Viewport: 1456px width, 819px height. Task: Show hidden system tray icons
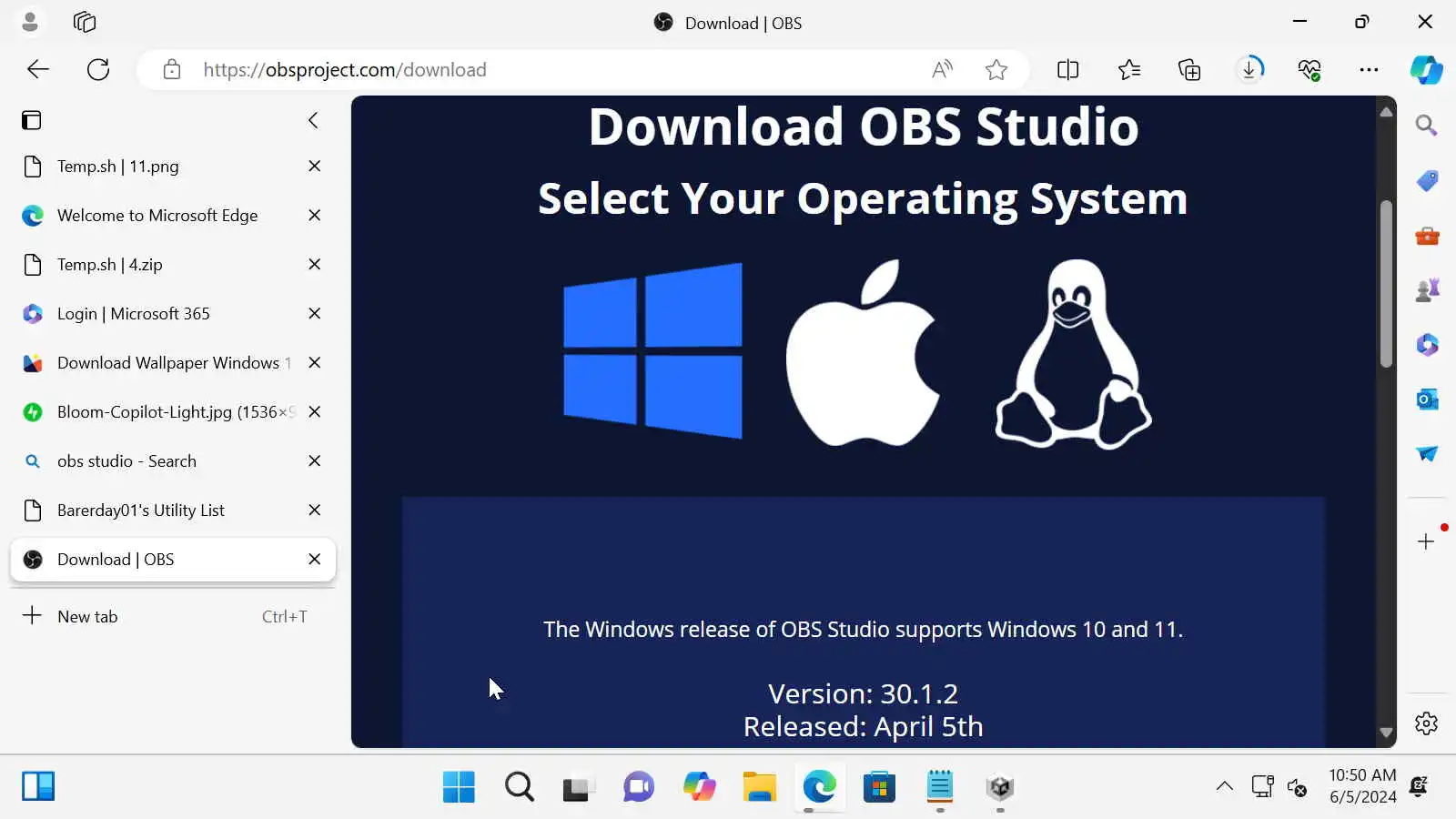coord(1225,786)
